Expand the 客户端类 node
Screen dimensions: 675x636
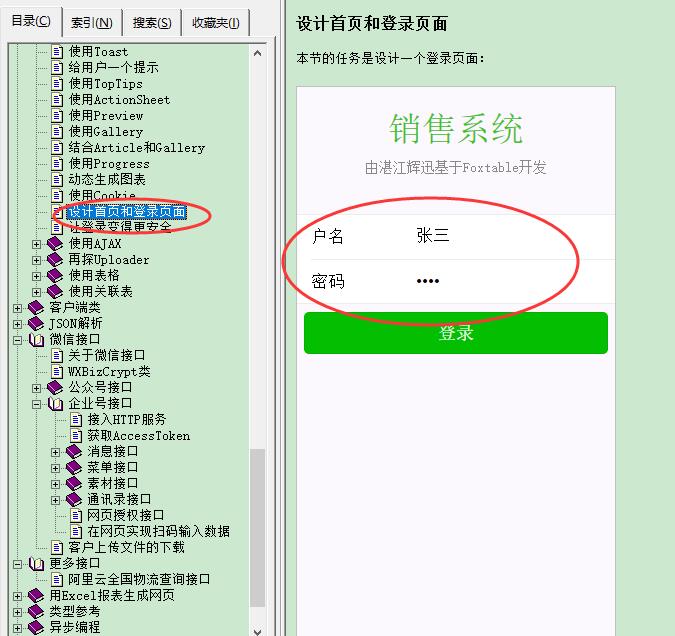pyautogui.click(x=18, y=308)
